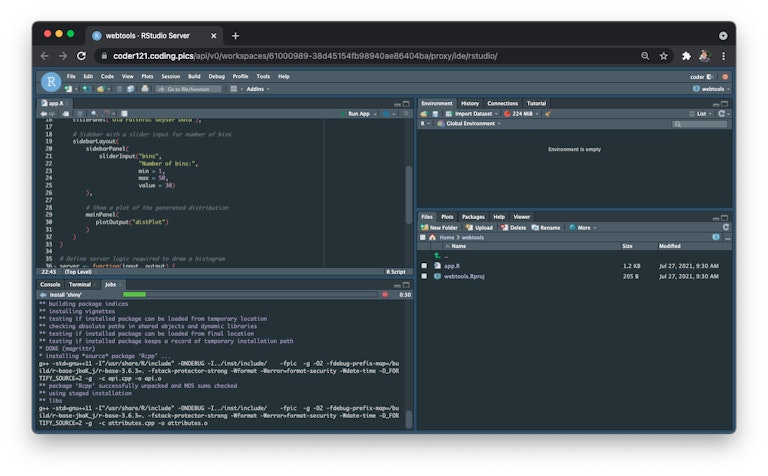Open the Session menu
The image size is (768, 476).
pos(170,76)
